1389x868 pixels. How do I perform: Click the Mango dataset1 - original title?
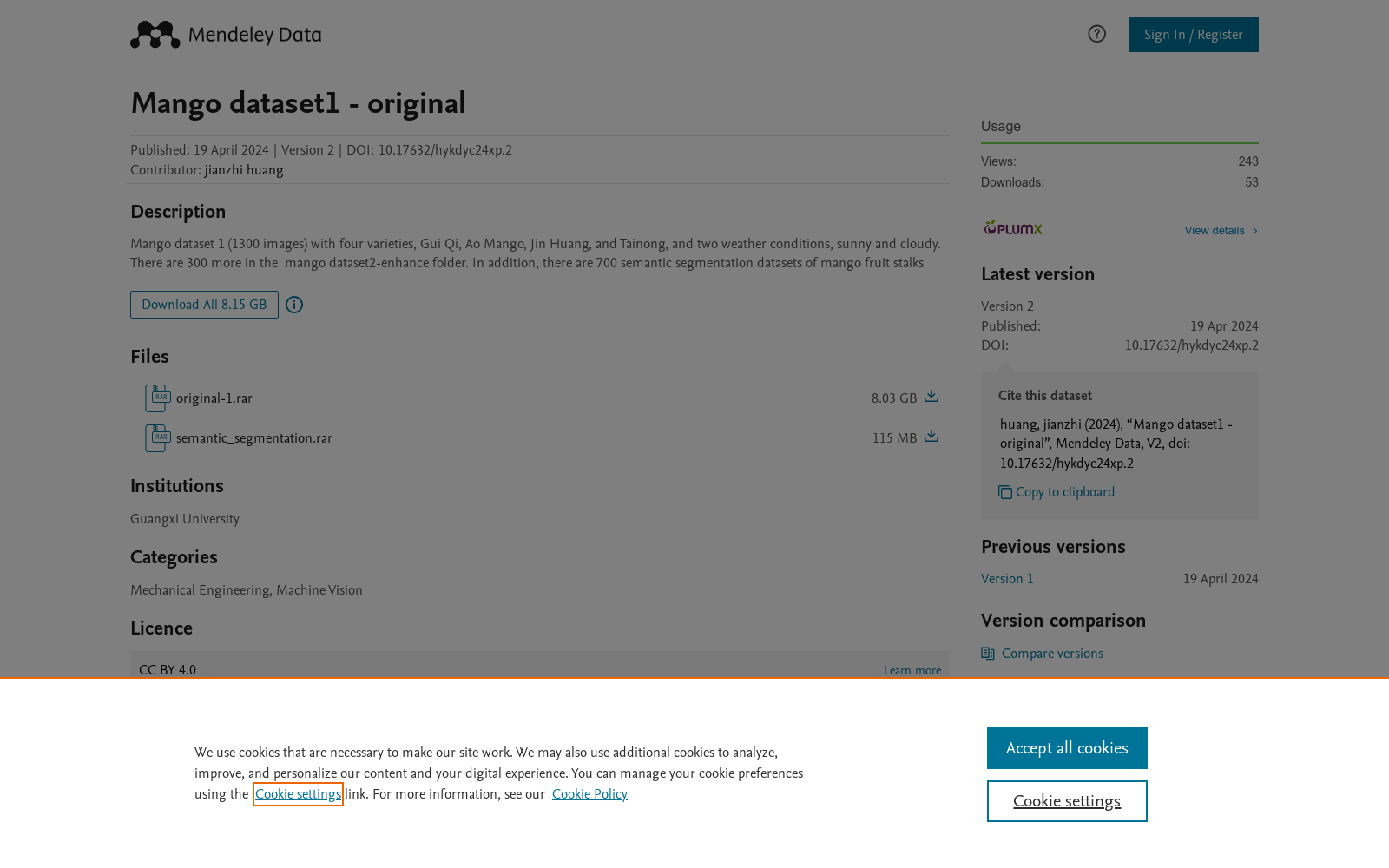coord(298,103)
